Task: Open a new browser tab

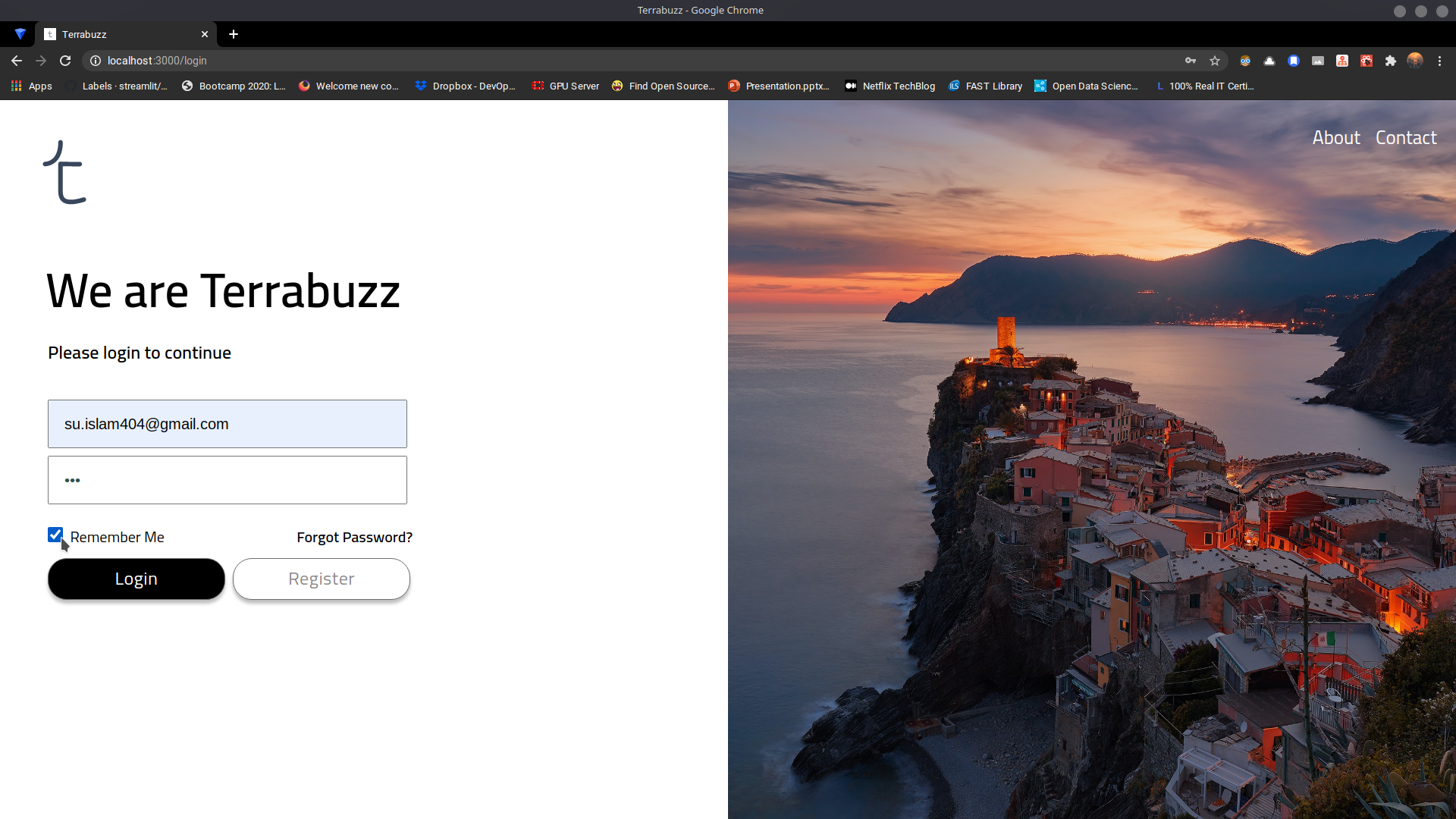Action: pyautogui.click(x=234, y=34)
